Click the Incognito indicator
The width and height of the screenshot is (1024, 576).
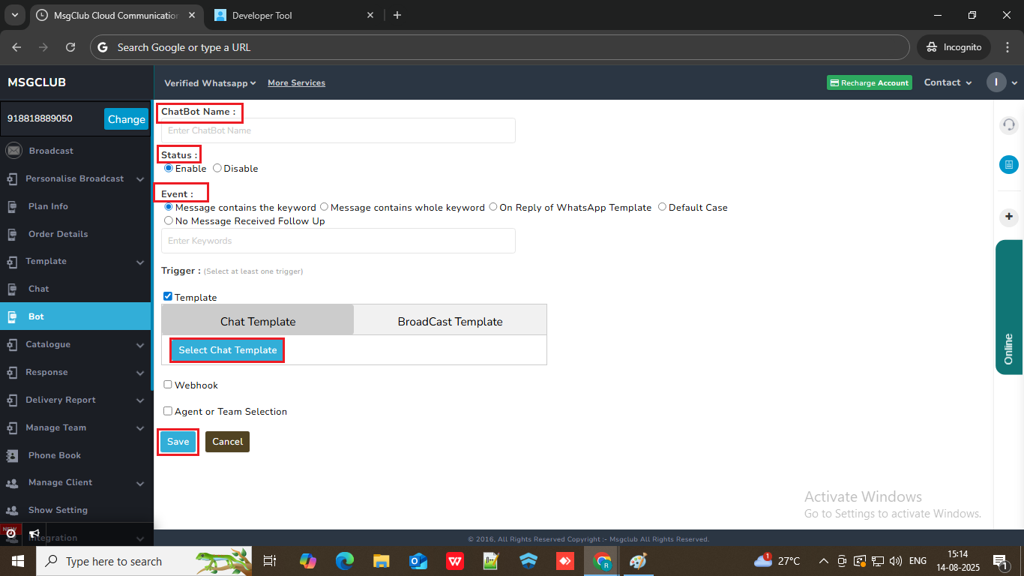click(954, 47)
